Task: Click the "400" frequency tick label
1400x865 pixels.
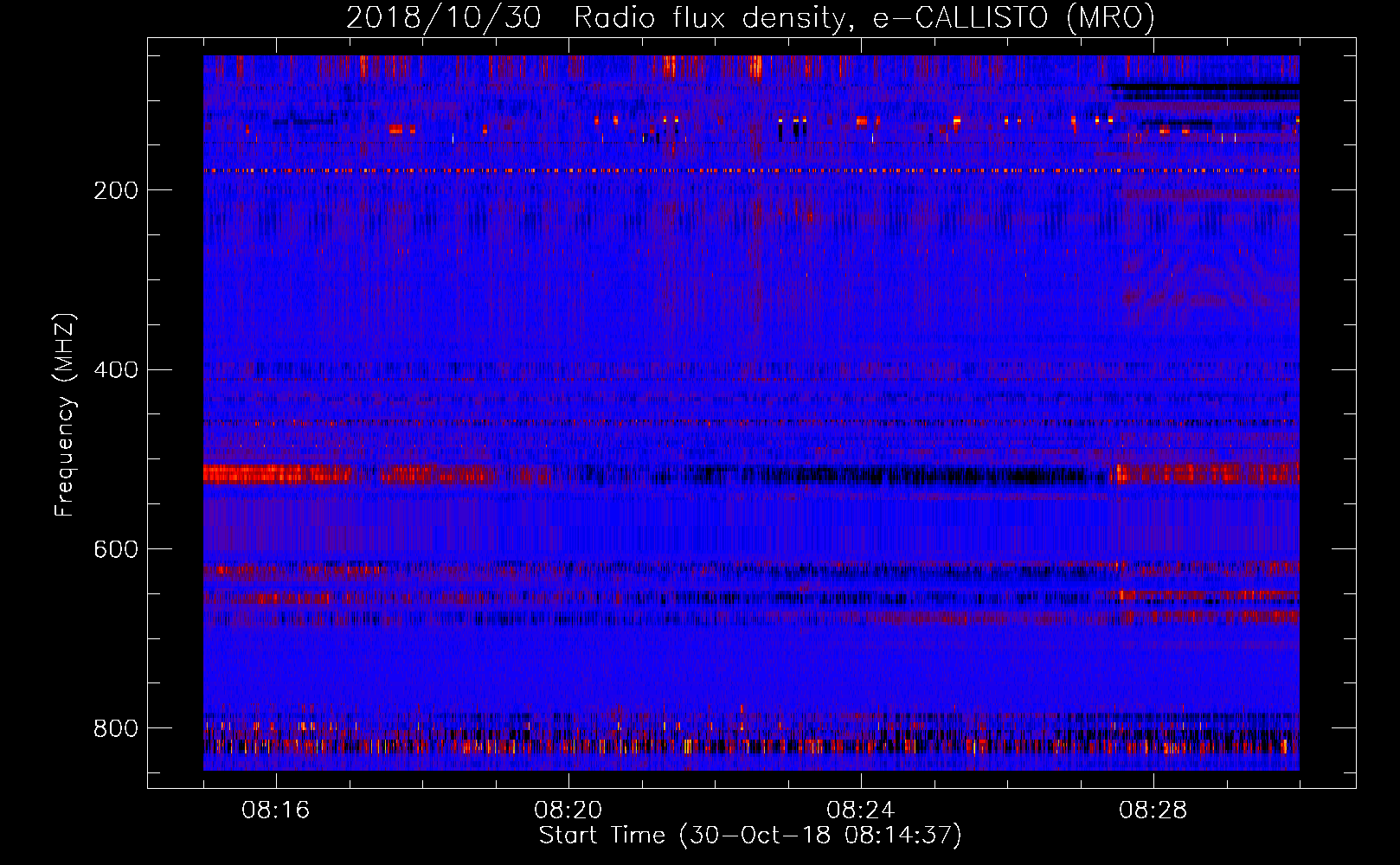Action: point(116,370)
